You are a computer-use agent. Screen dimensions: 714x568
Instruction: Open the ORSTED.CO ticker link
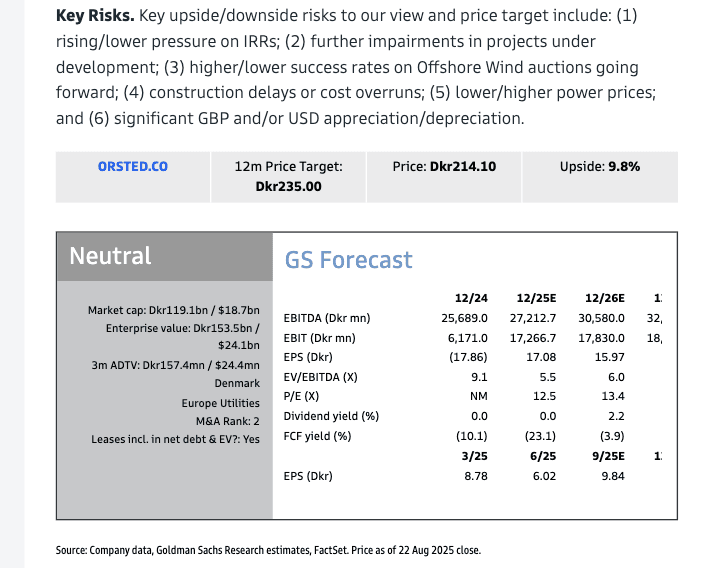pos(132,167)
